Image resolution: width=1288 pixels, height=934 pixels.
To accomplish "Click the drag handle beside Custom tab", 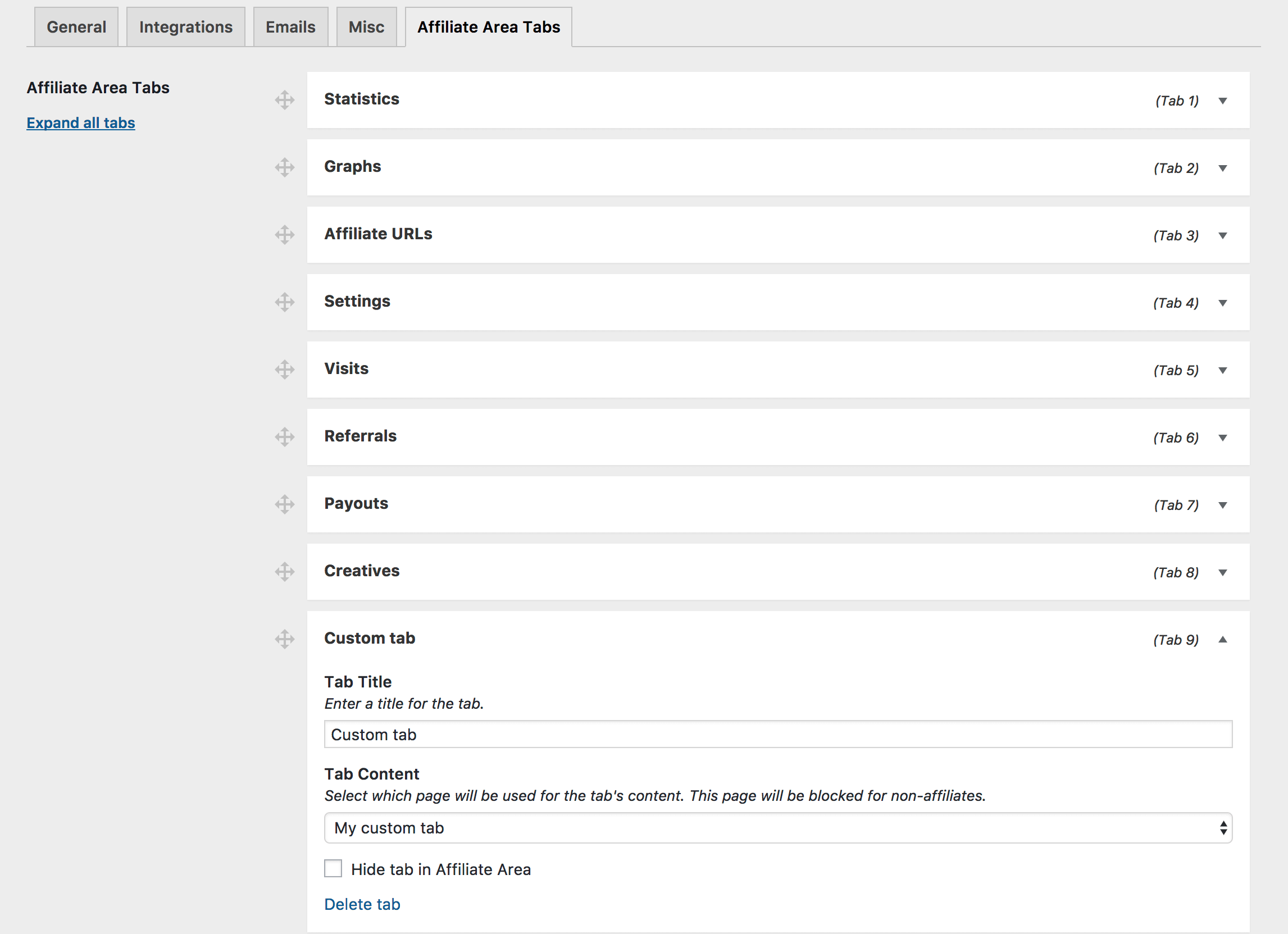I will (285, 639).
